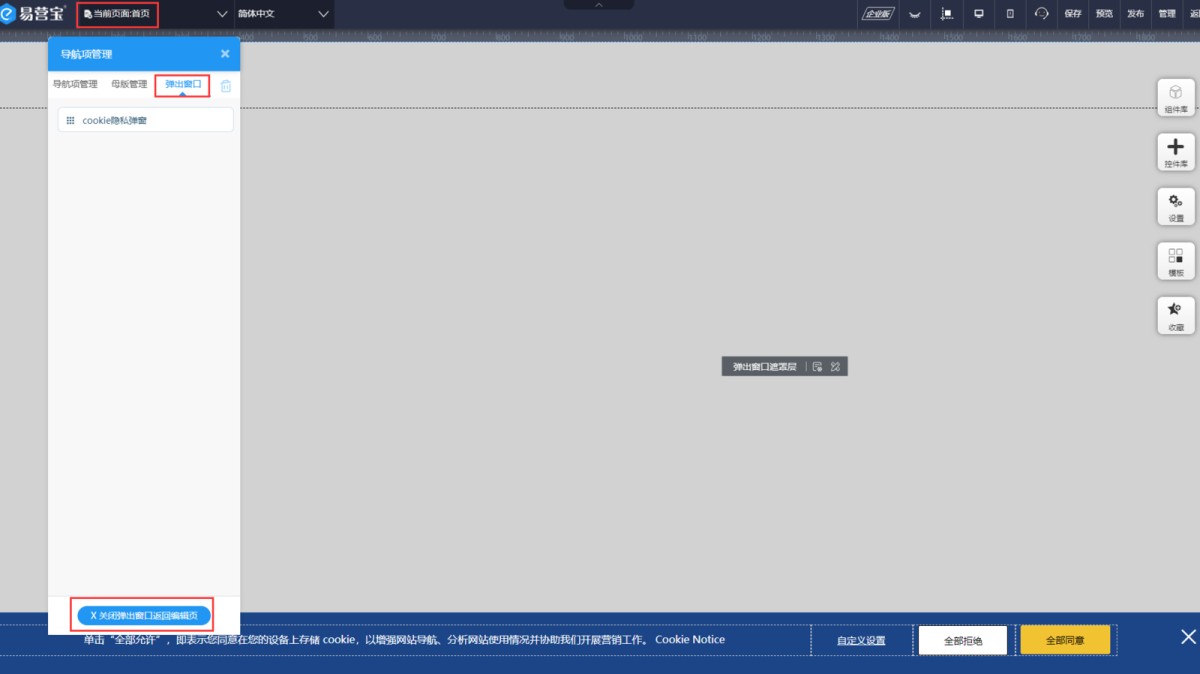Click the 弹出窗口遮罩层 label tag
The width and height of the screenshot is (1200, 674).
764,367
